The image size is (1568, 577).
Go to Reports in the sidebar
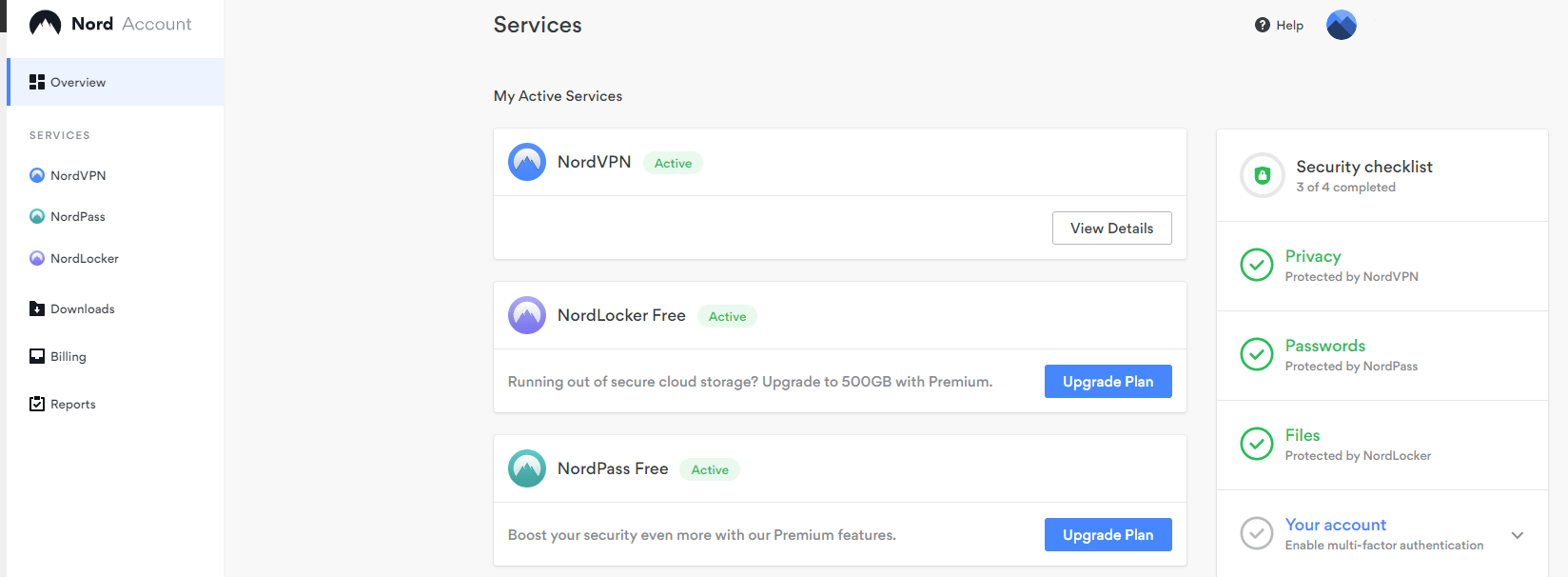coord(72,405)
